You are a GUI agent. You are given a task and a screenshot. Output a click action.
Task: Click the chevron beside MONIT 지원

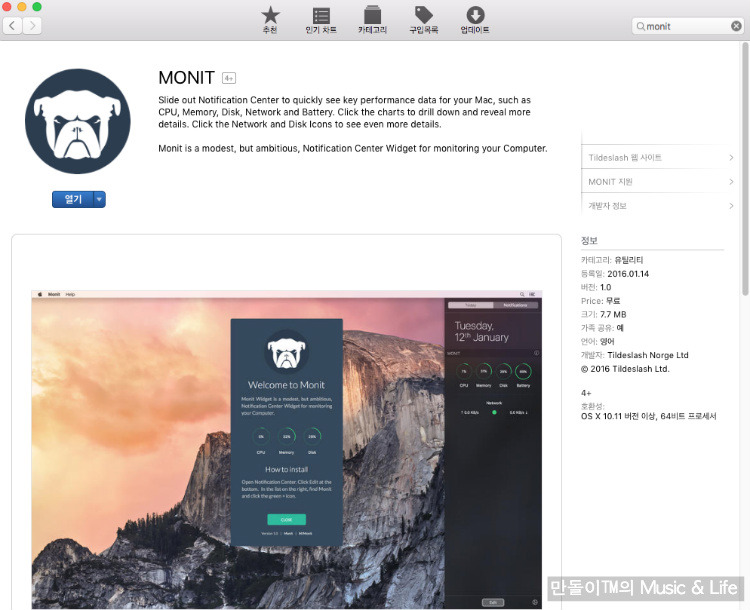click(x=731, y=182)
